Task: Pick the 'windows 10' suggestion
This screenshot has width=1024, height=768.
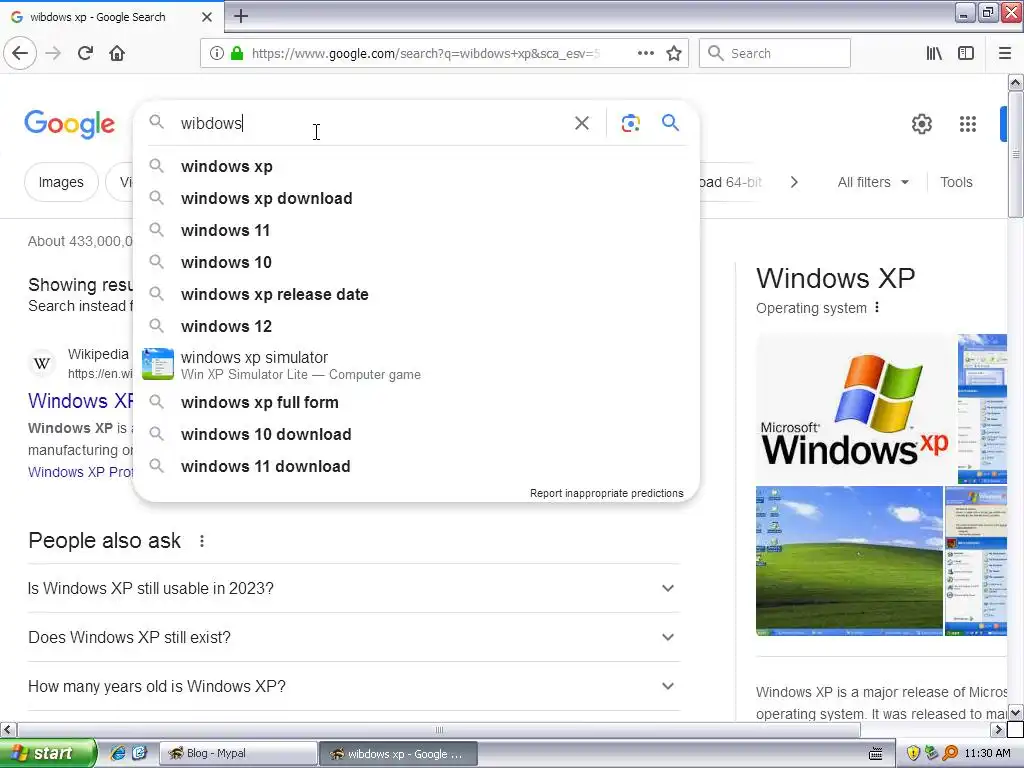Action: 416,263
